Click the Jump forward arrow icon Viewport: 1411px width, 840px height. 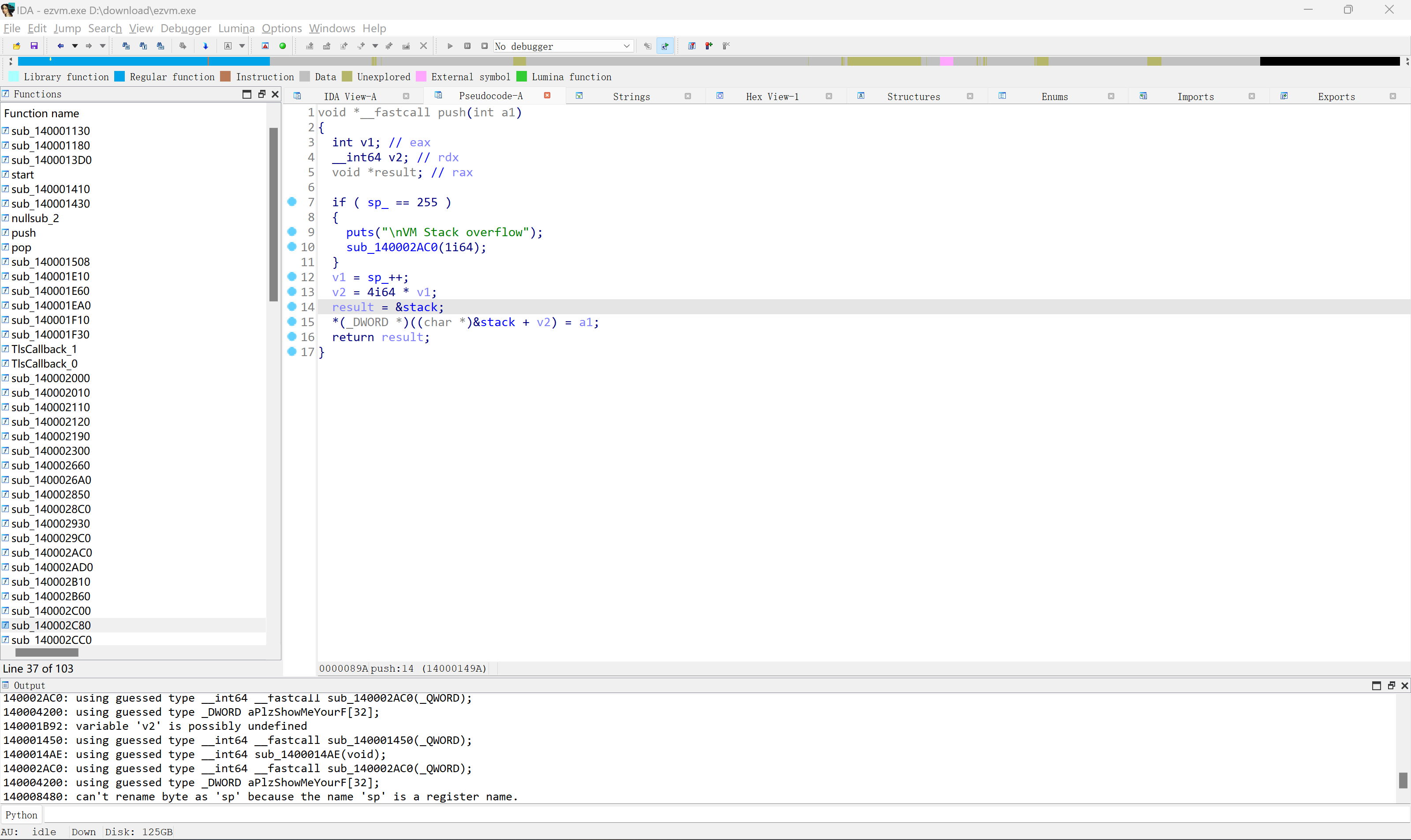89,46
